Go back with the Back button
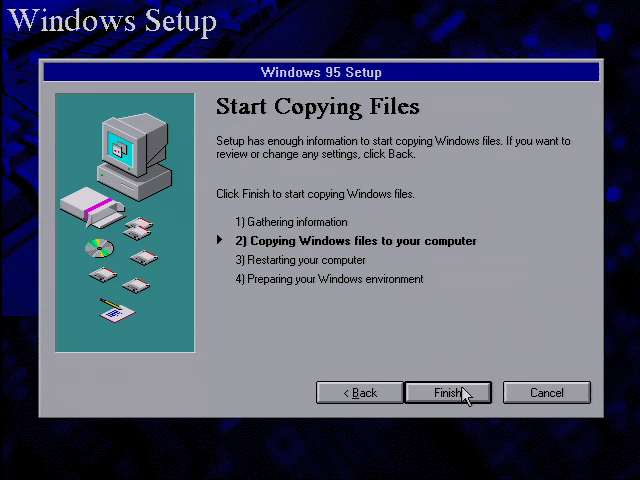 point(360,393)
